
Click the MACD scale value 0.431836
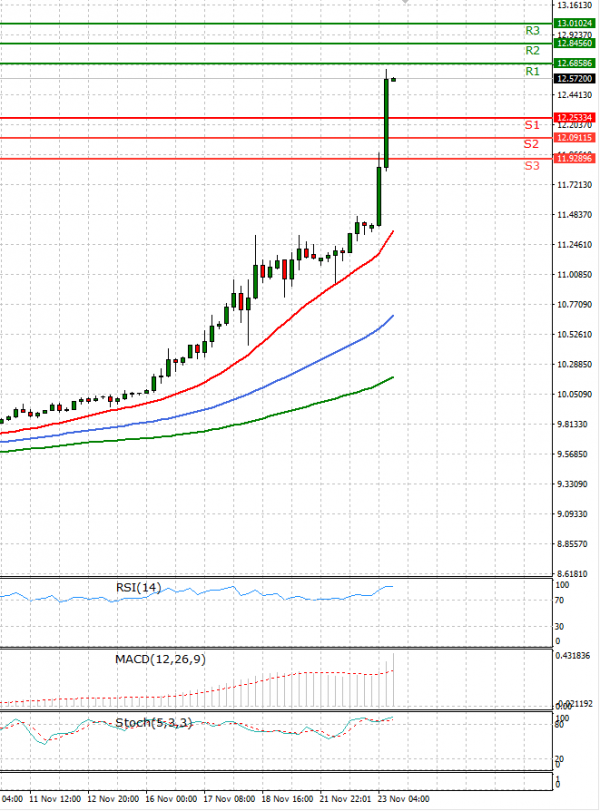coord(573,656)
